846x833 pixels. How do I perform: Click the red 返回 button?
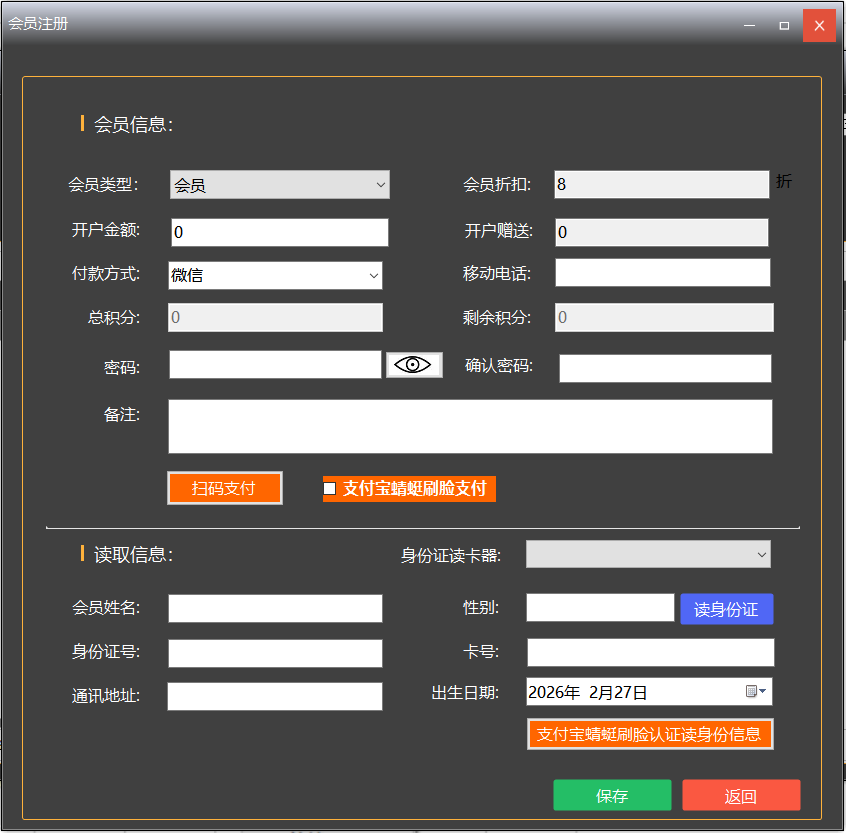[741, 796]
